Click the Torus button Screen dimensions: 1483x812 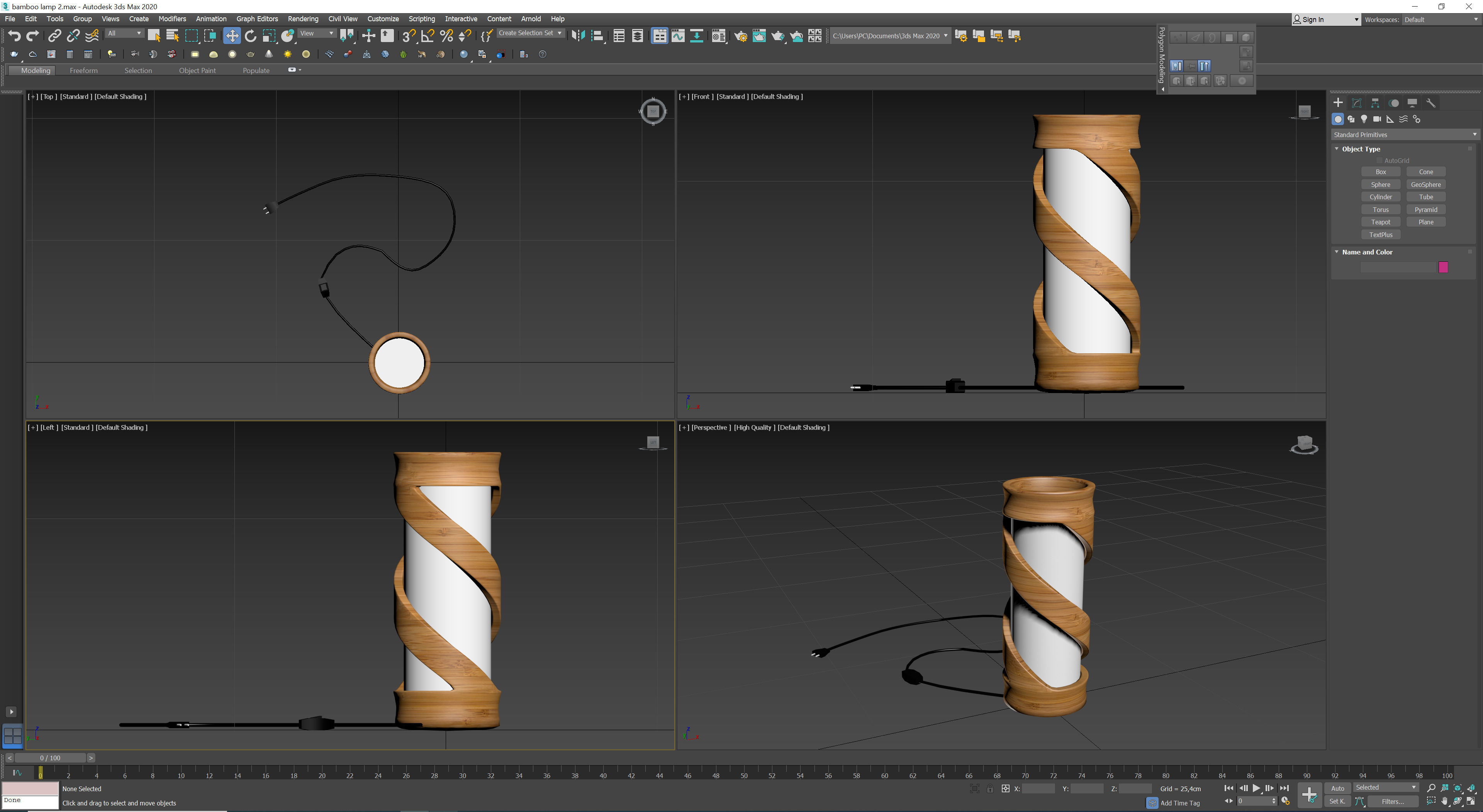1381,210
